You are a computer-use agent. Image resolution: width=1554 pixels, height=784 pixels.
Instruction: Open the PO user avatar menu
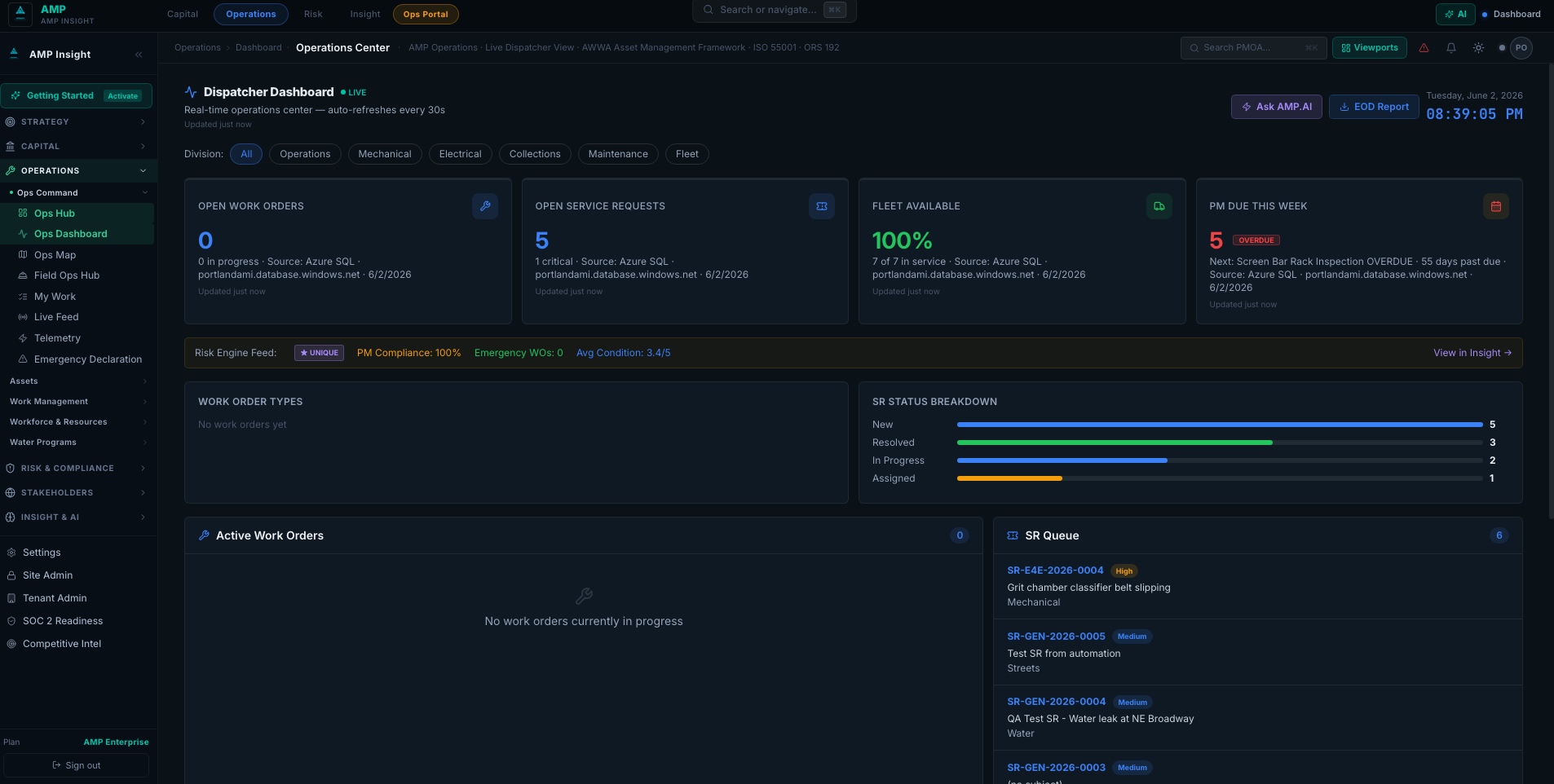pyautogui.click(x=1521, y=48)
